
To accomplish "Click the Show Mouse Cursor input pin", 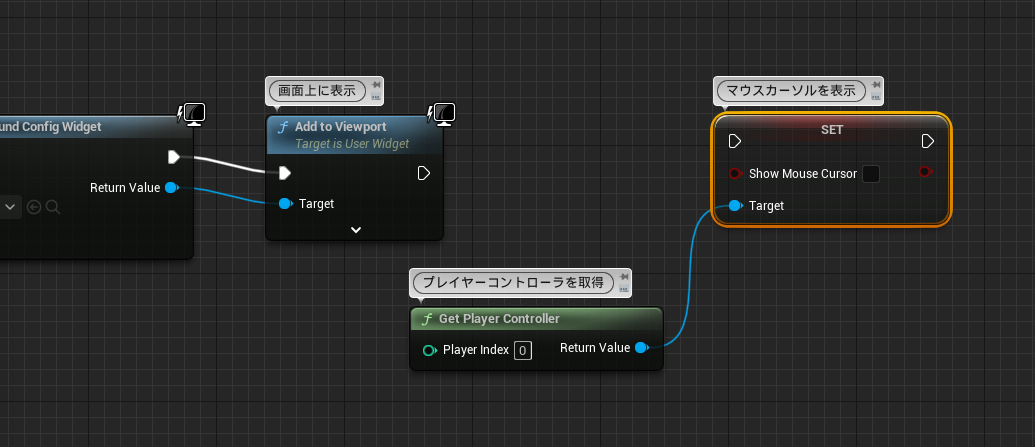I will [x=735, y=174].
